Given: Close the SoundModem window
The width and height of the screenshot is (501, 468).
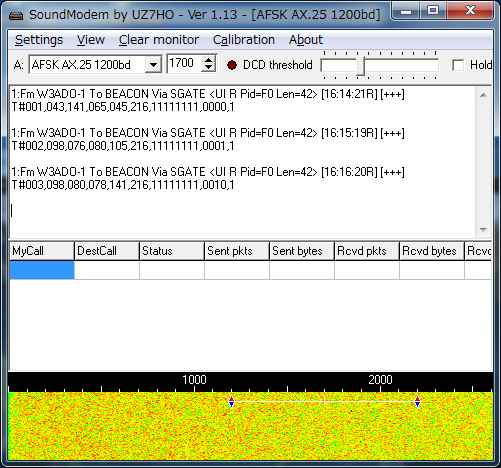Looking at the screenshot, I should [470, 11].
